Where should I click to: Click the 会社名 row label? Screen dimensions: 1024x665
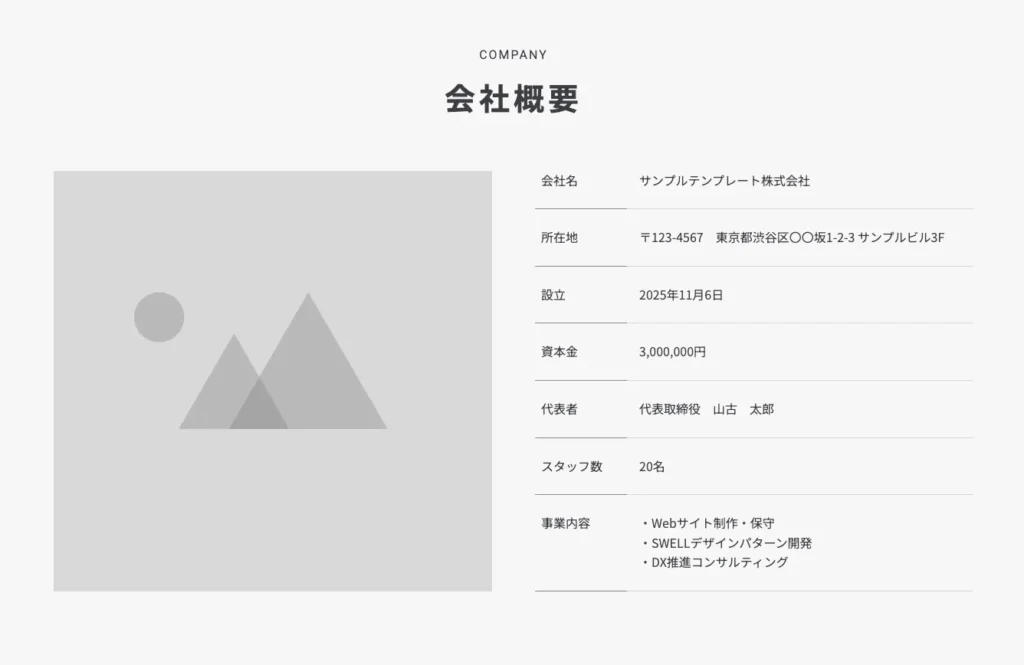[x=557, y=181]
